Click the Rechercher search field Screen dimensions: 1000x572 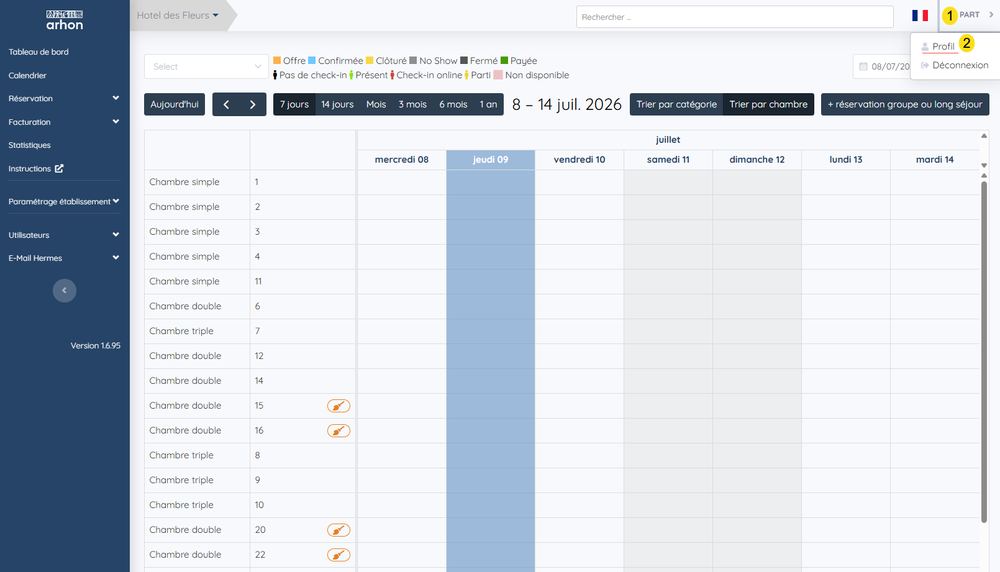tap(735, 17)
